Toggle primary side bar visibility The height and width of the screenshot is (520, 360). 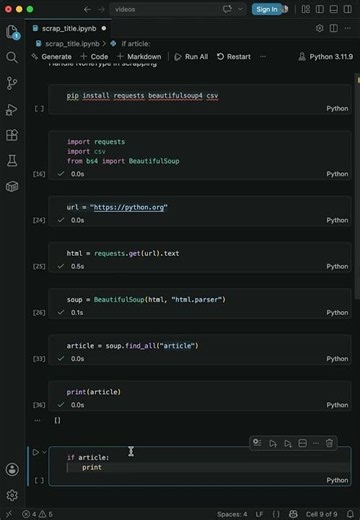(x=319, y=9)
